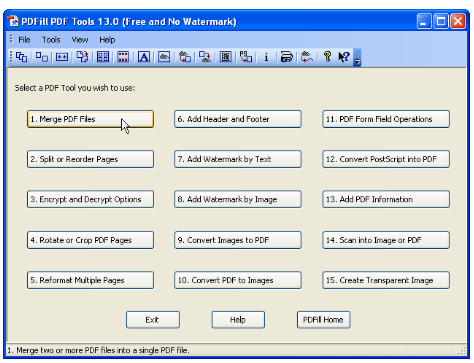This screenshot has height=363, width=474.
Task: Click the Scan into PDF scanner icon
Action: click(x=287, y=57)
